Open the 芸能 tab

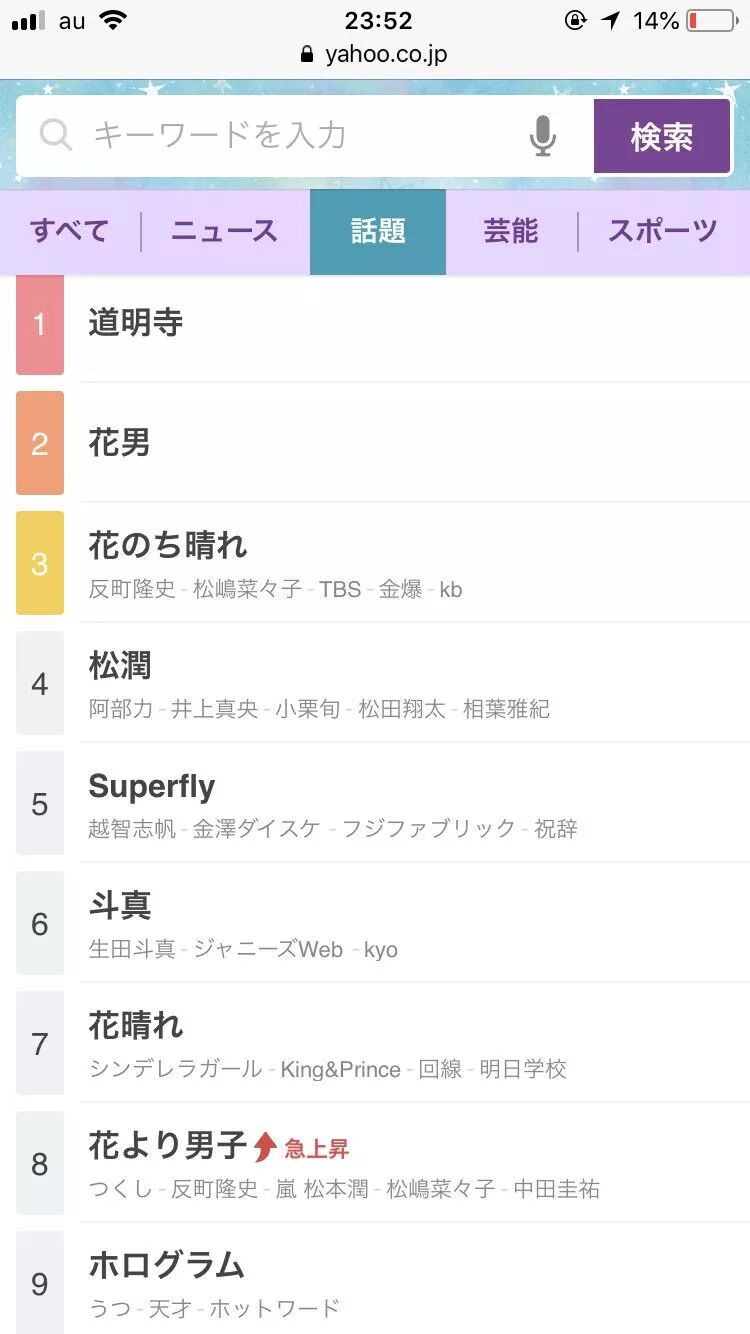(511, 232)
